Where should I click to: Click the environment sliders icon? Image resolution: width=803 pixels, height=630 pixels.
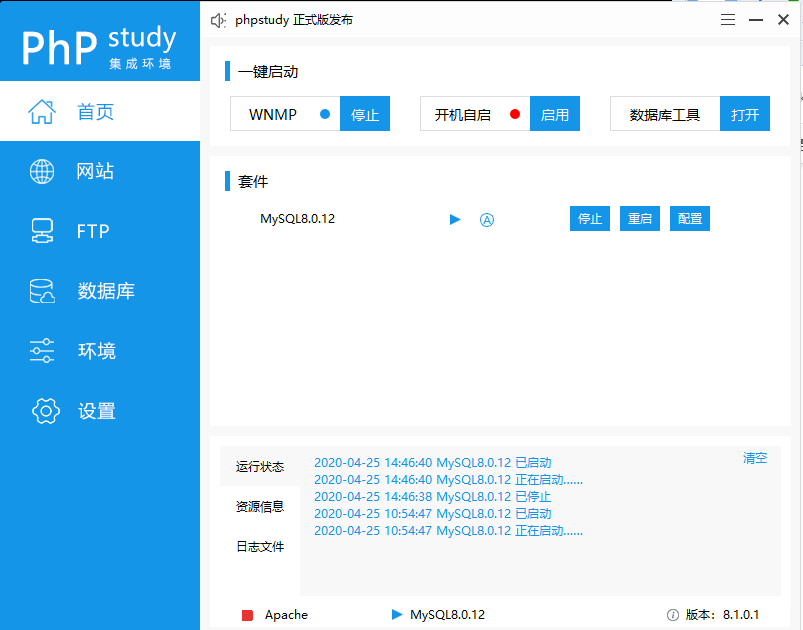[42, 351]
